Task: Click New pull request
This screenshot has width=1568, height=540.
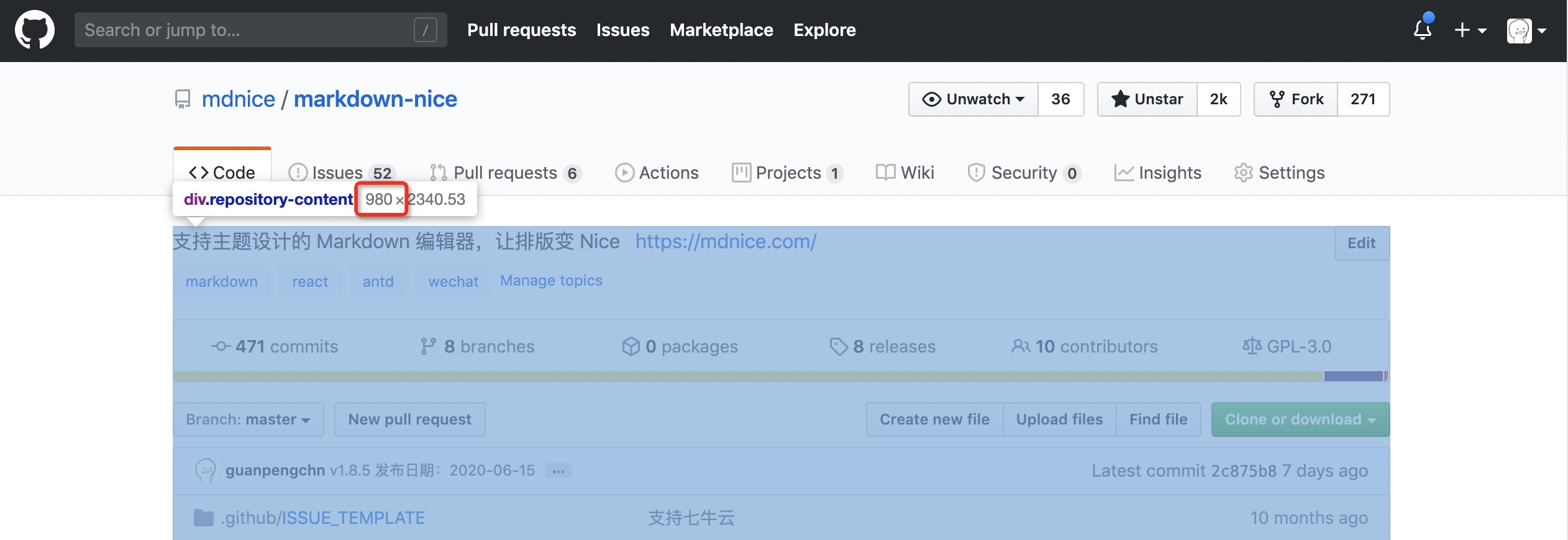Action: (410, 420)
